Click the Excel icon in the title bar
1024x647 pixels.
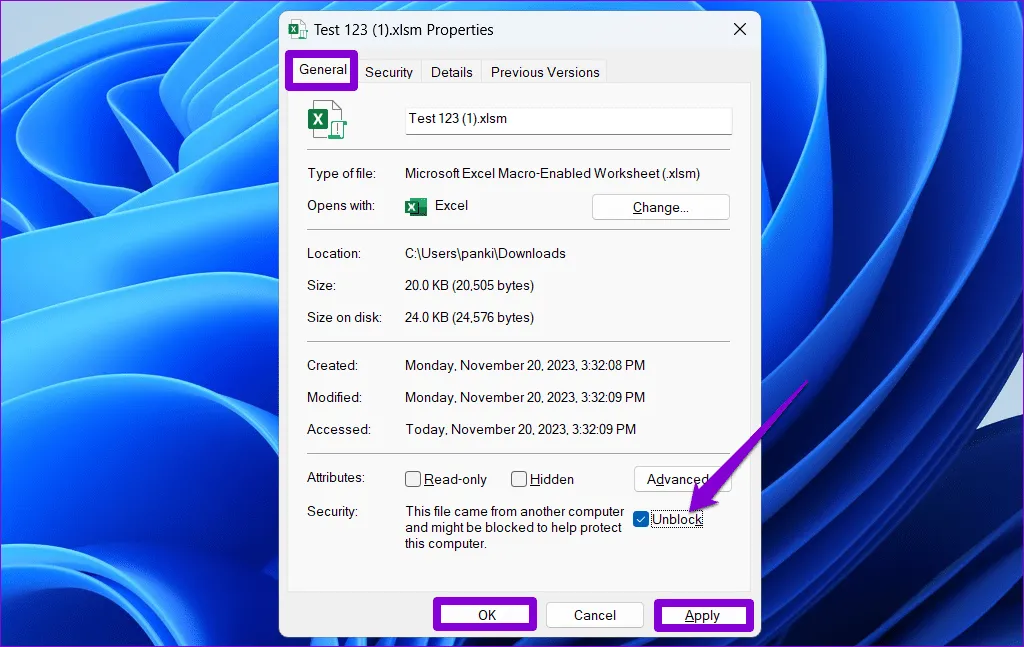click(298, 30)
